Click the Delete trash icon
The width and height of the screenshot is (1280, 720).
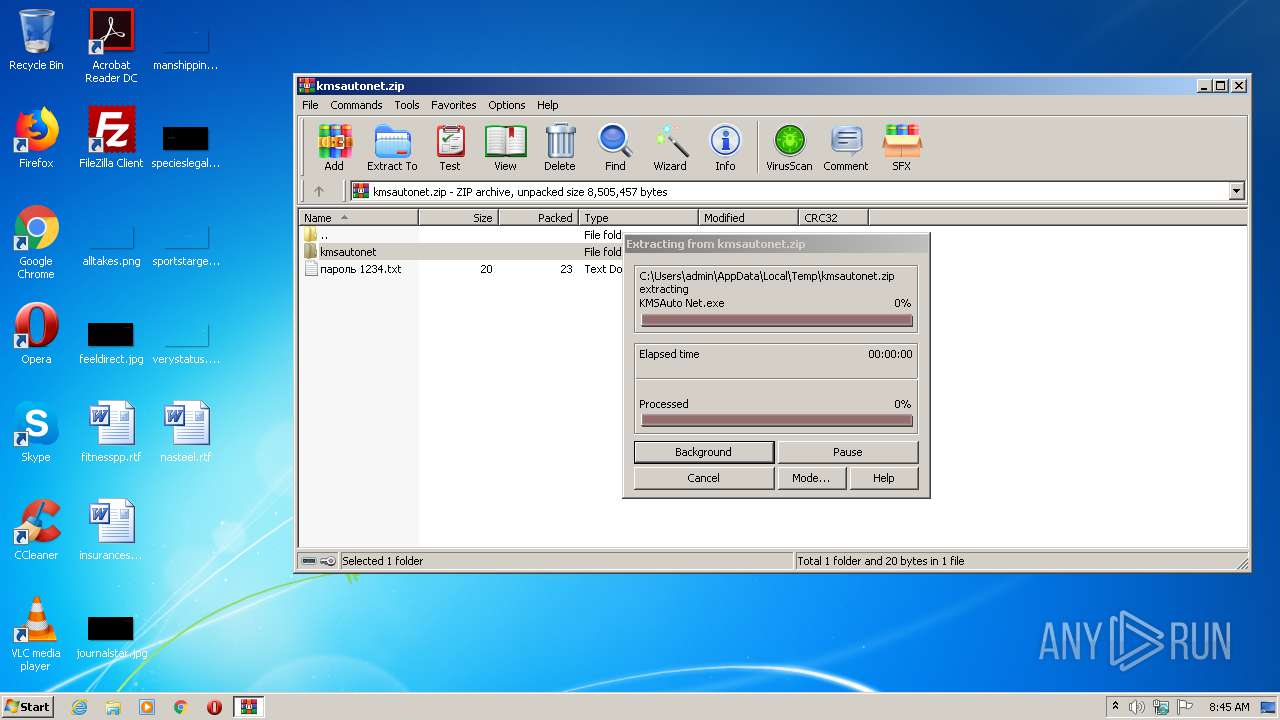(560, 148)
